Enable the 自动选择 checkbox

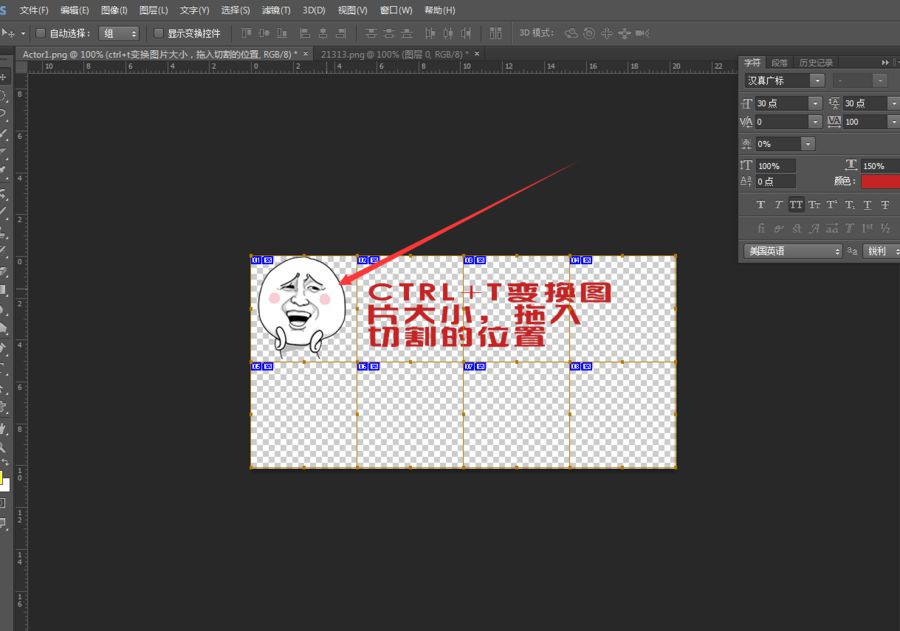pos(41,33)
